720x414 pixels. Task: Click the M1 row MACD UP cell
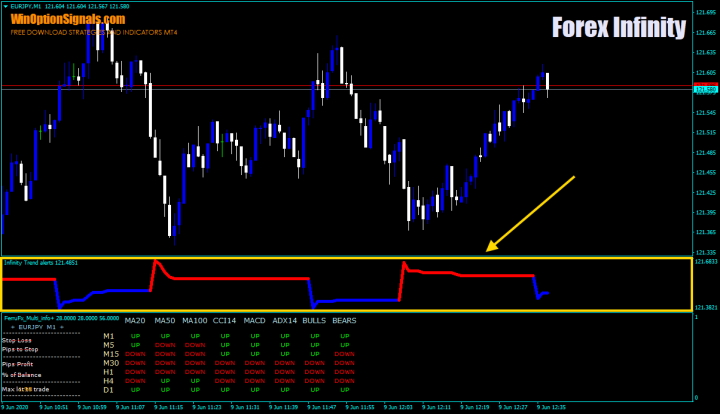(x=255, y=336)
